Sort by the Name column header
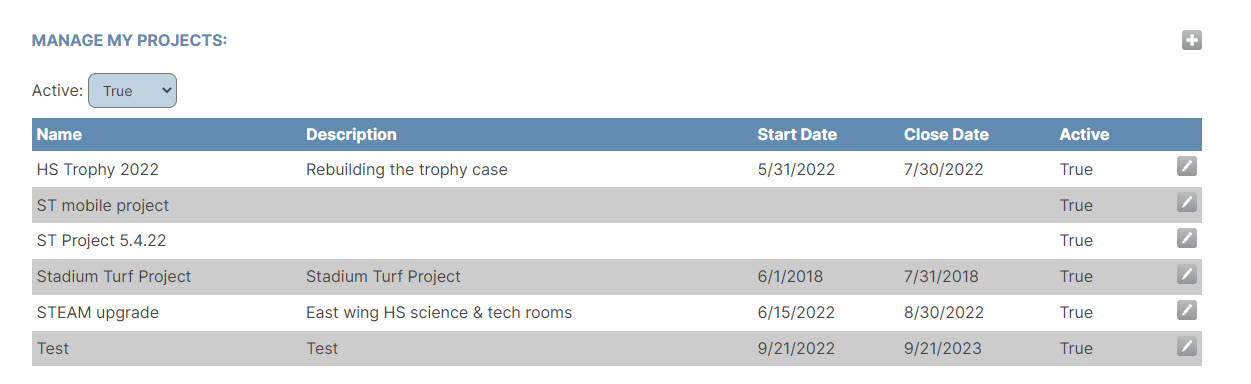Screen dimensions: 1251x384 pyautogui.click(x=59, y=134)
